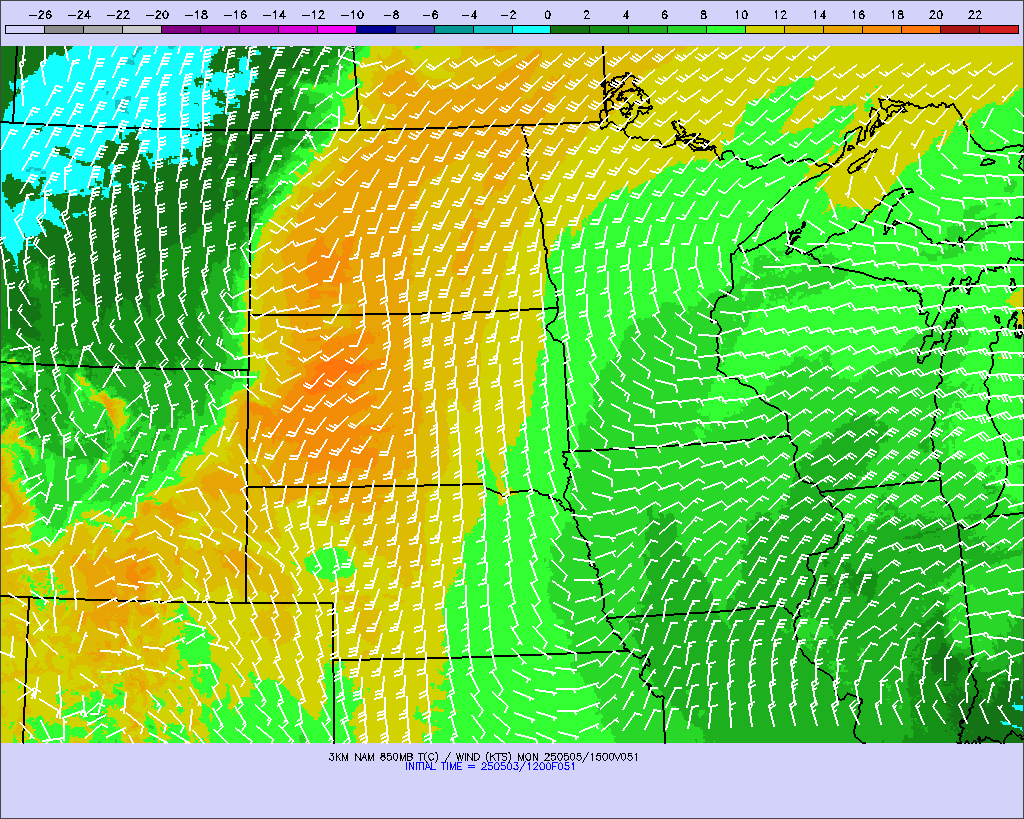Select the 12 scale label
Screen dimensions: 1024x819
[x=780, y=14]
